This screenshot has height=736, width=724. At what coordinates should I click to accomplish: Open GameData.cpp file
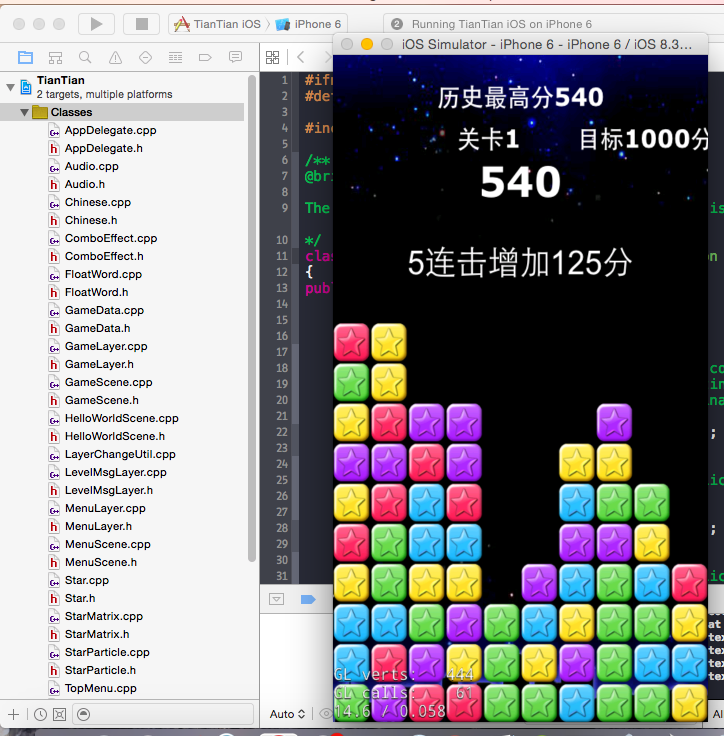[x=104, y=310]
